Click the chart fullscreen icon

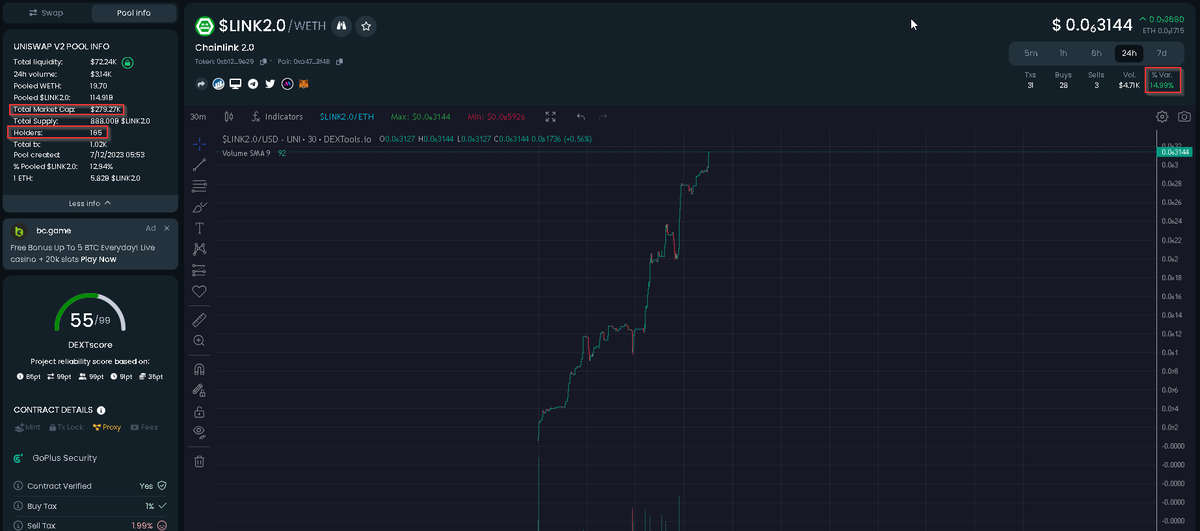550,117
